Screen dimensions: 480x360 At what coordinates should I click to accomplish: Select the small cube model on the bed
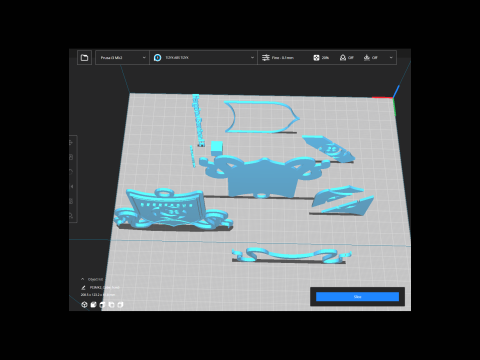click(x=217, y=148)
